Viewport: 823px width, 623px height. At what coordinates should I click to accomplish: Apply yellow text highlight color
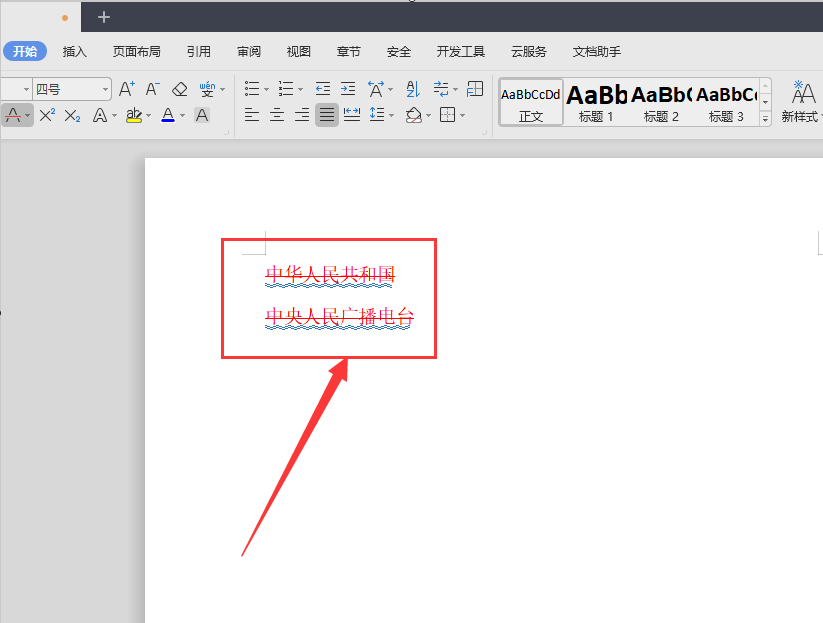tap(134, 115)
